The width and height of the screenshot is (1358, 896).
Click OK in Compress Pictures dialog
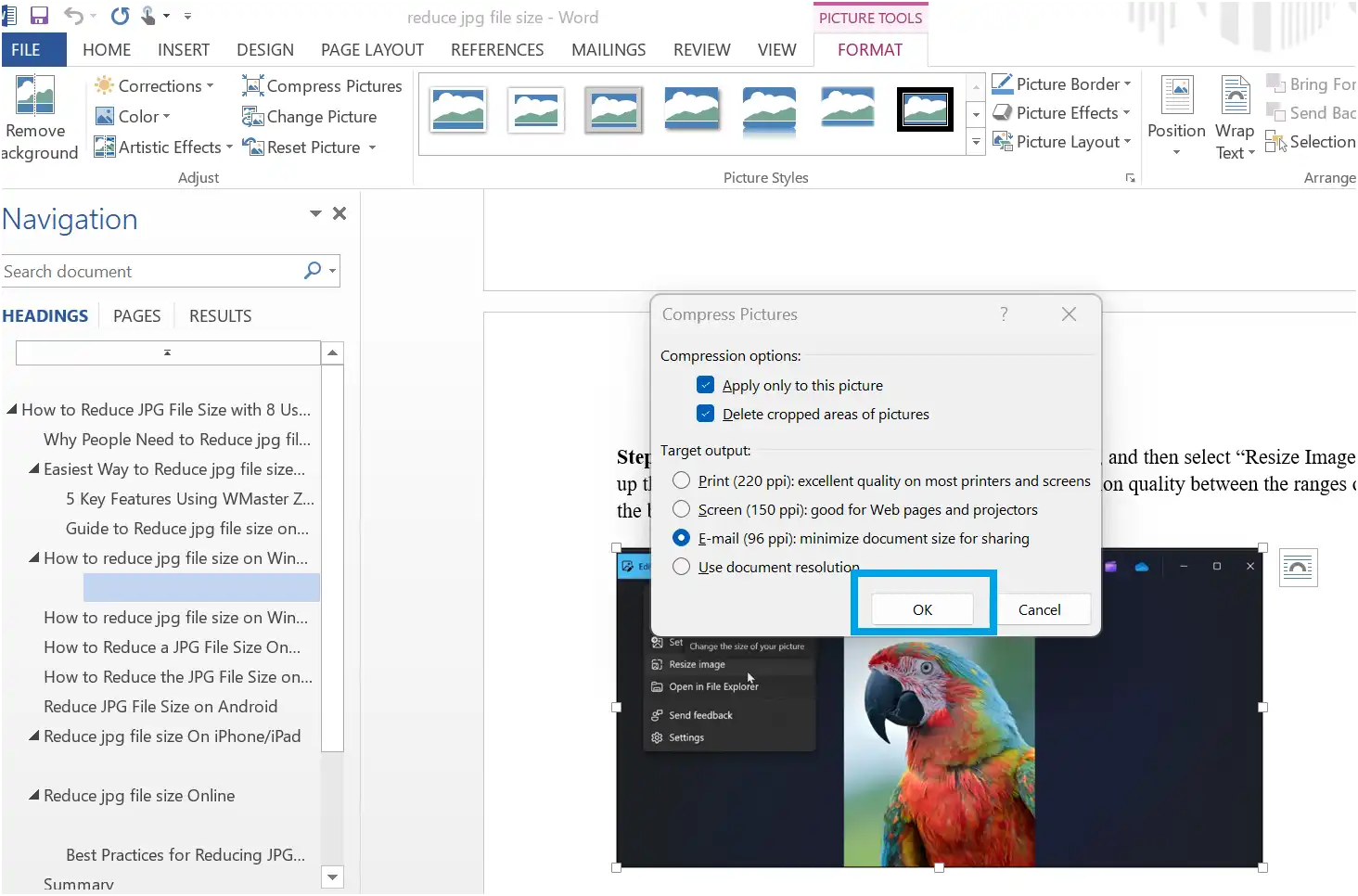pyautogui.click(x=922, y=609)
